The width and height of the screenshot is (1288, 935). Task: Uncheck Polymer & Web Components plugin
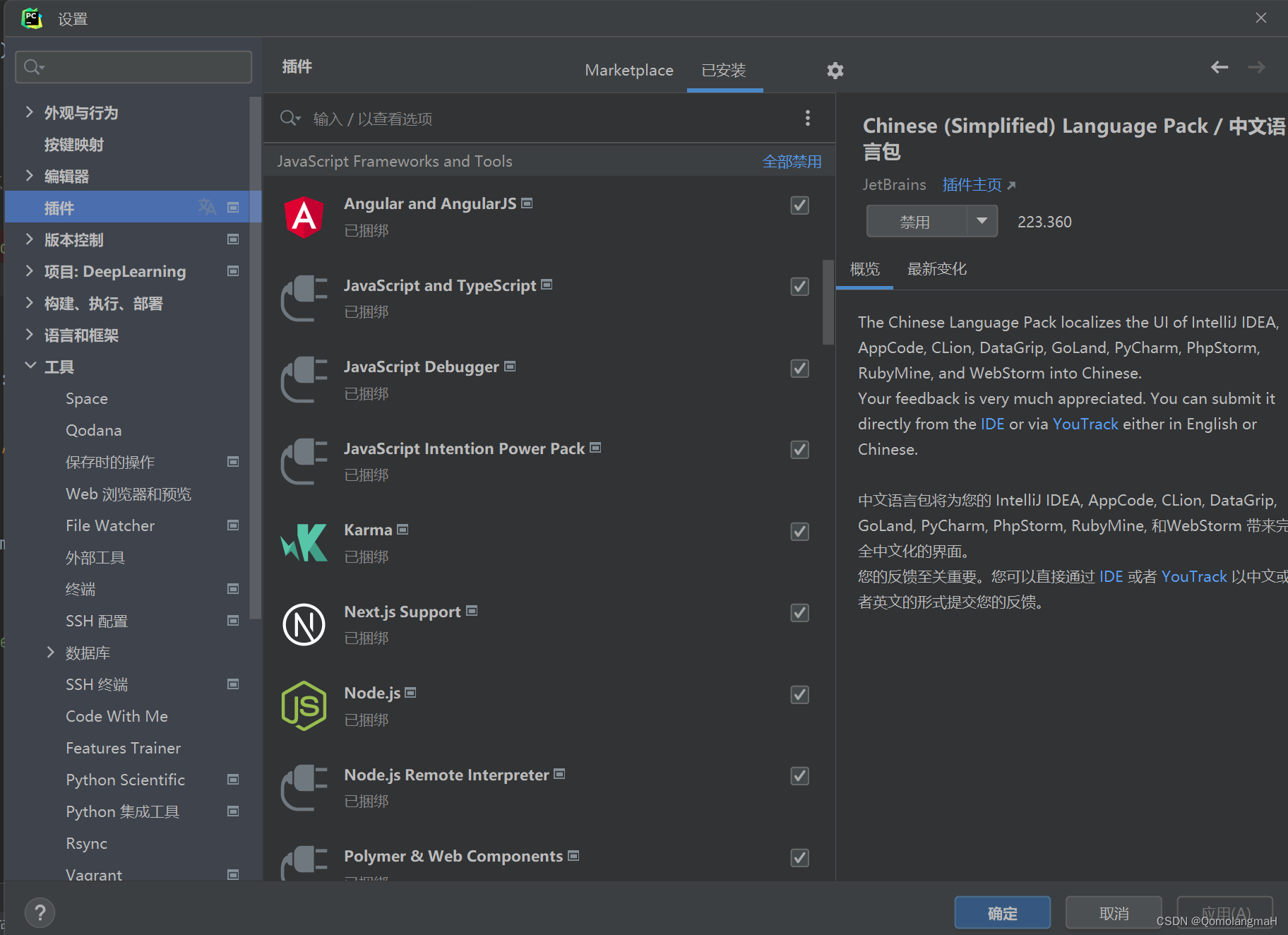[799, 857]
